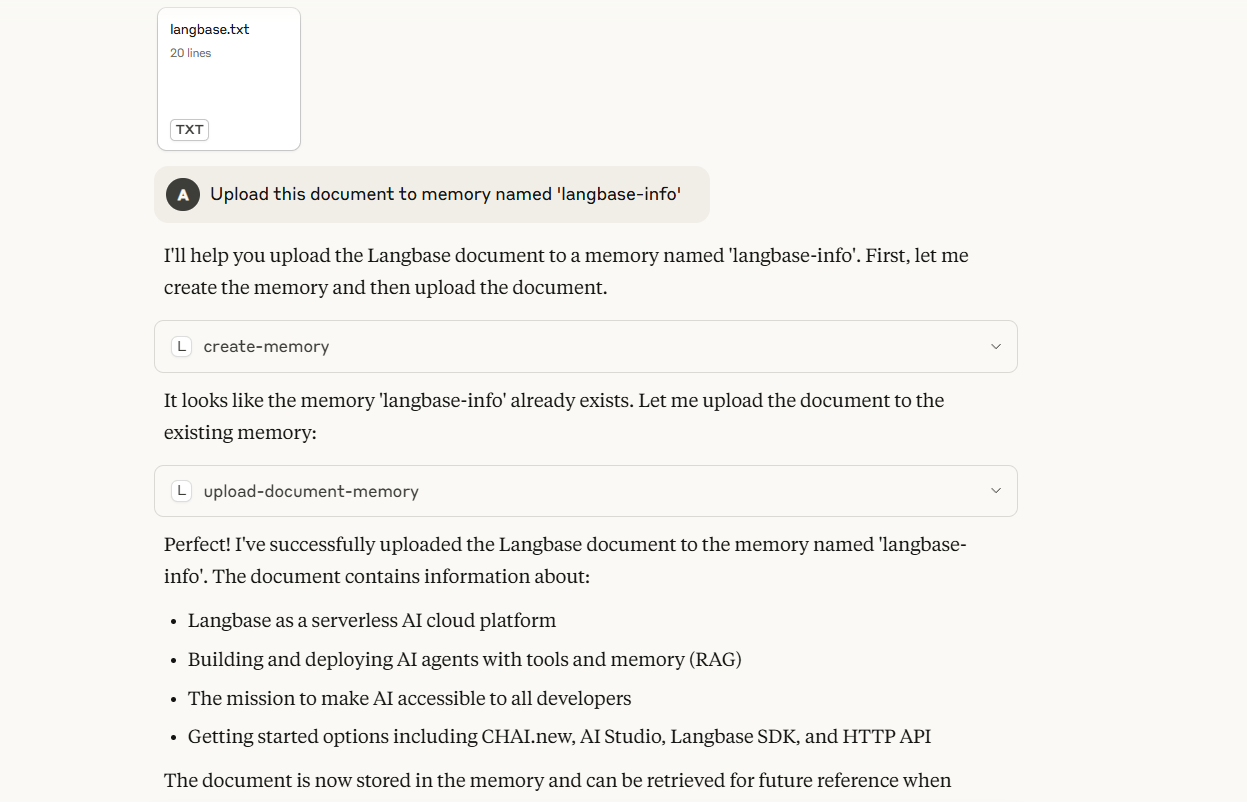The width and height of the screenshot is (1247, 802).
Task: Click the langbase.txt filename text
Action: pyautogui.click(x=209, y=29)
